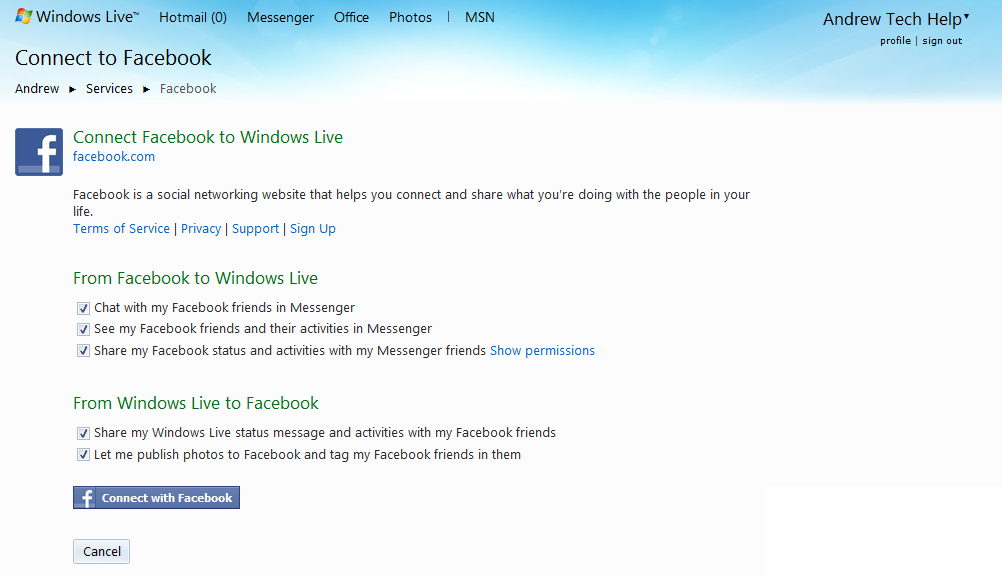Viewport: 1002px width, 576px height.
Task: Click the Sign Up link
Action: pyautogui.click(x=312, y=228)
